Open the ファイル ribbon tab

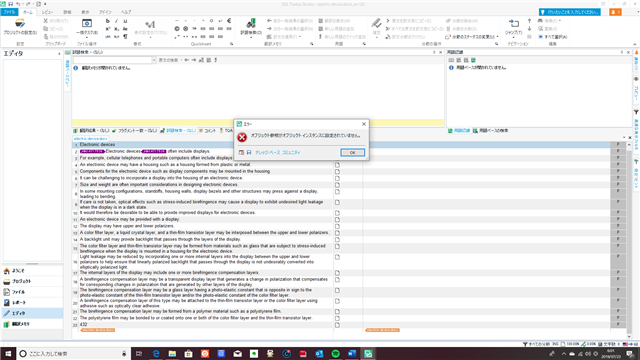pyautogui.click(x=9, y=12)
